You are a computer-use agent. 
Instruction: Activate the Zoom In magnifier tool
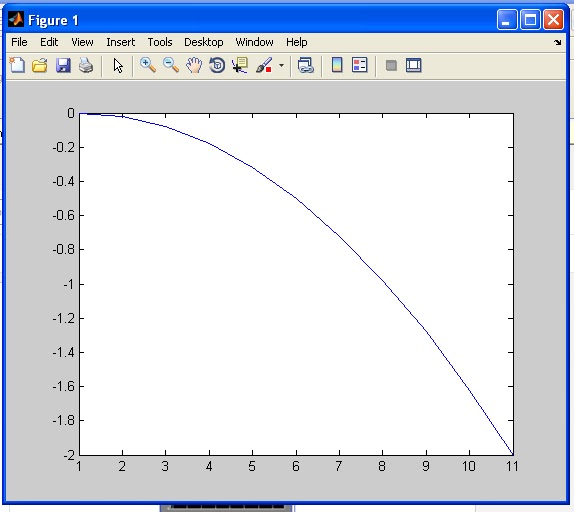[148, 66]
